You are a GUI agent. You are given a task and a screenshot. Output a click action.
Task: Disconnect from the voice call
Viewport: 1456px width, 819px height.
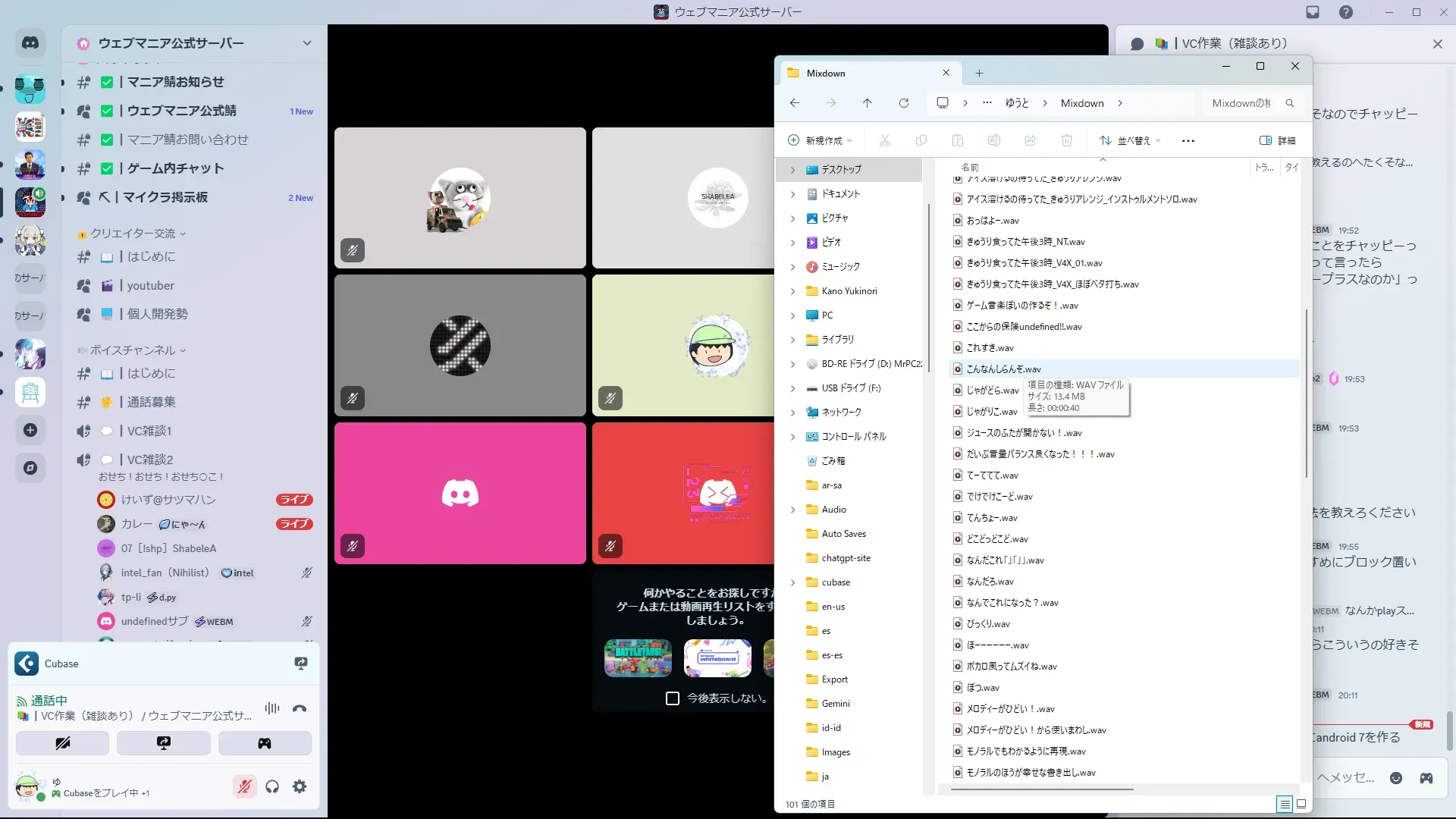[x=300, y=708]
